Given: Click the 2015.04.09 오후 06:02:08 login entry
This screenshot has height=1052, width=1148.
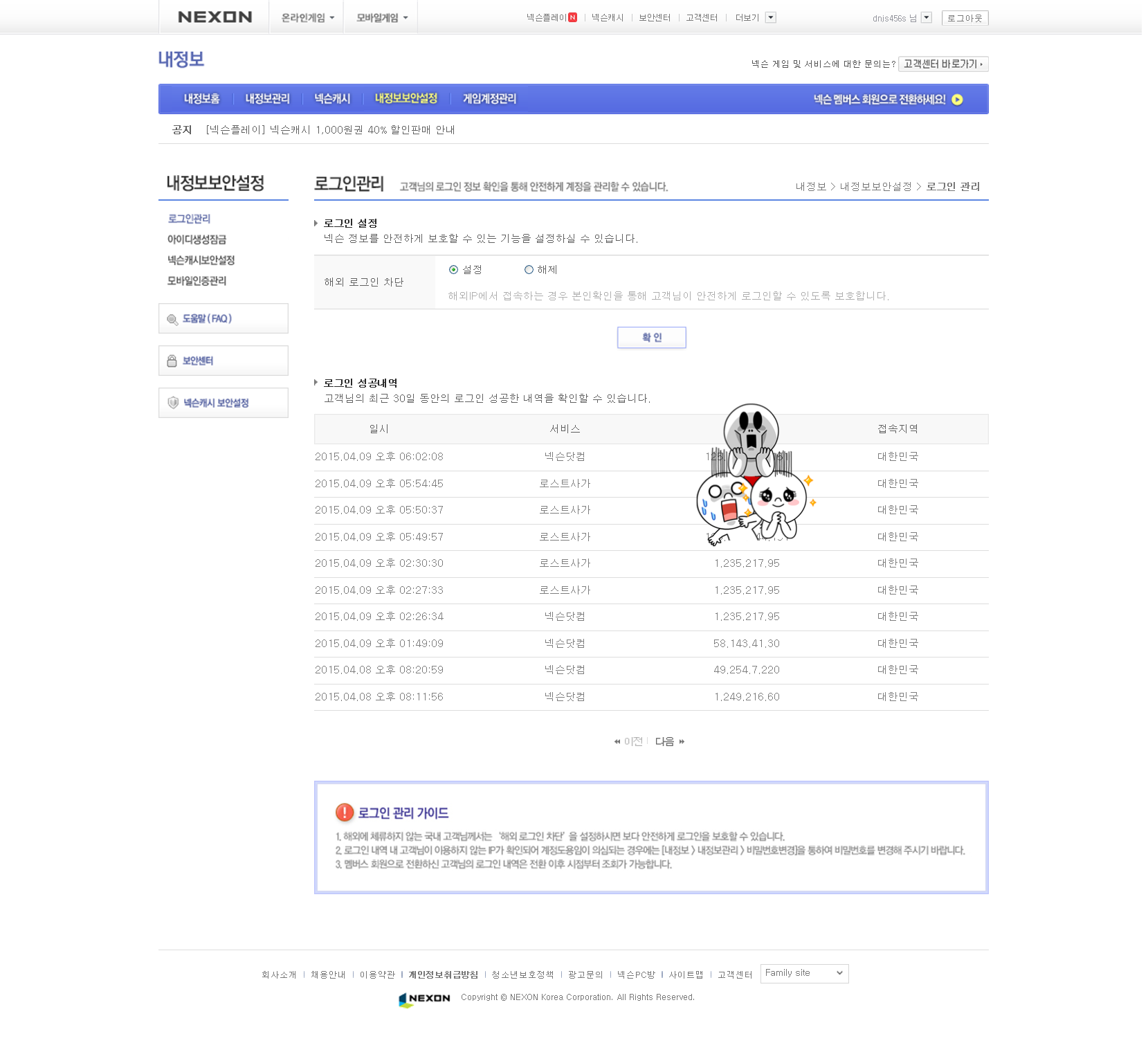Looking at the screenshot, I should (379, 457).
